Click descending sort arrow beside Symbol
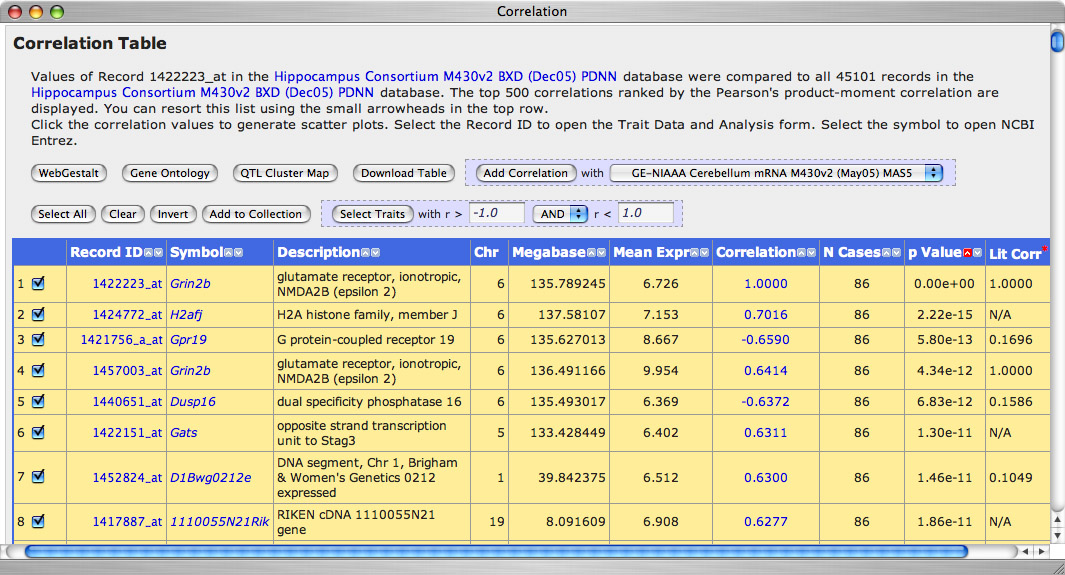Screen dimensions: 1065x575 point(238,253)
